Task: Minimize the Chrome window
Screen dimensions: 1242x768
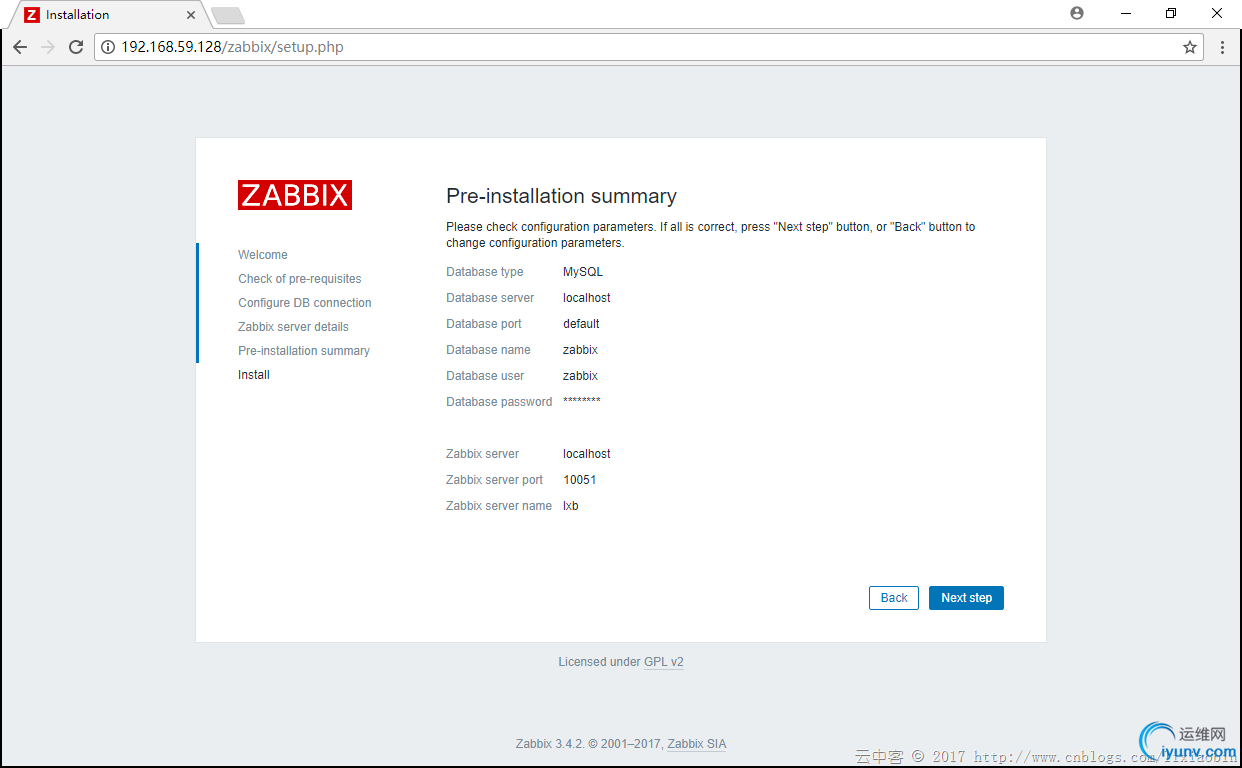Action: (x=1124, y=13)
